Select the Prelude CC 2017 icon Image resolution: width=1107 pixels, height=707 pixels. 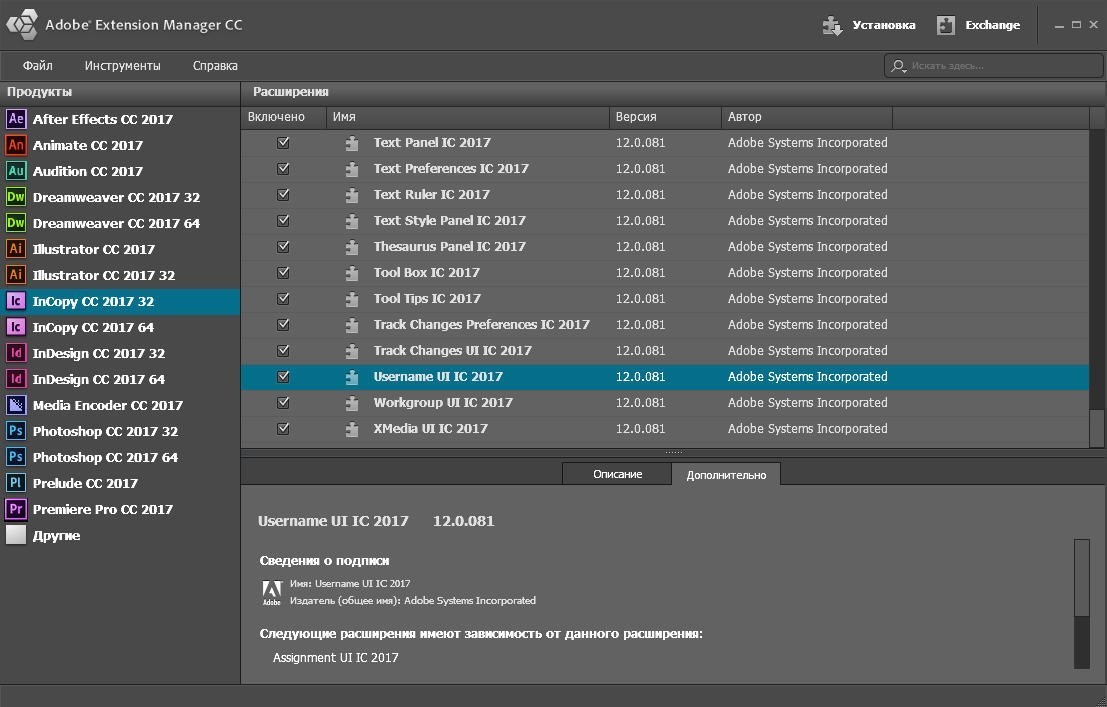pos(16,483)
